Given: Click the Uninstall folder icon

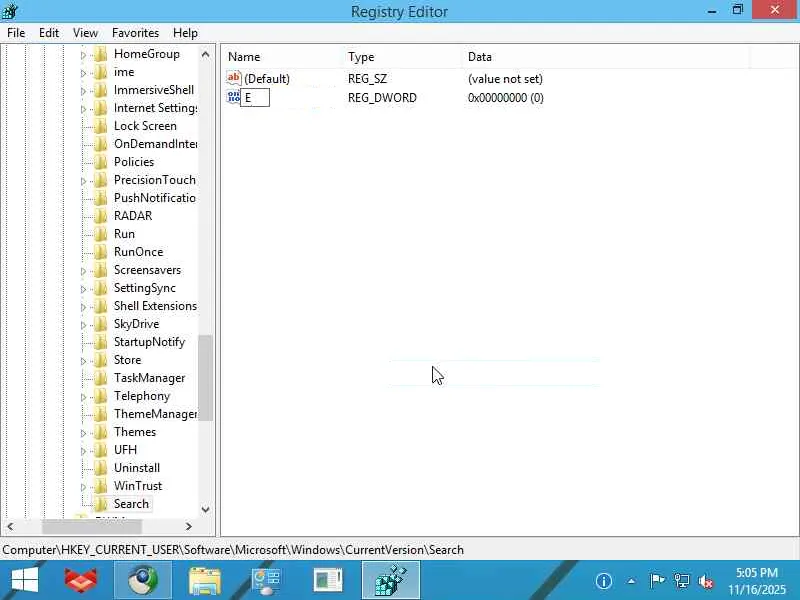Looking at the screenshot, I should click(101, 468).
